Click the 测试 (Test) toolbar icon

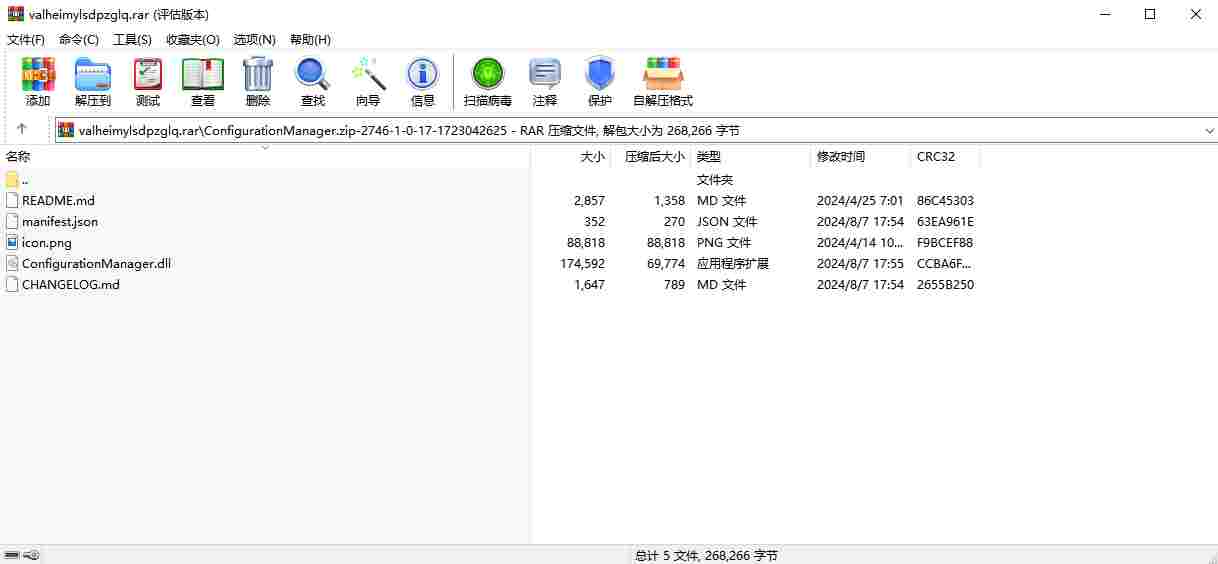(x=148, y=74)
